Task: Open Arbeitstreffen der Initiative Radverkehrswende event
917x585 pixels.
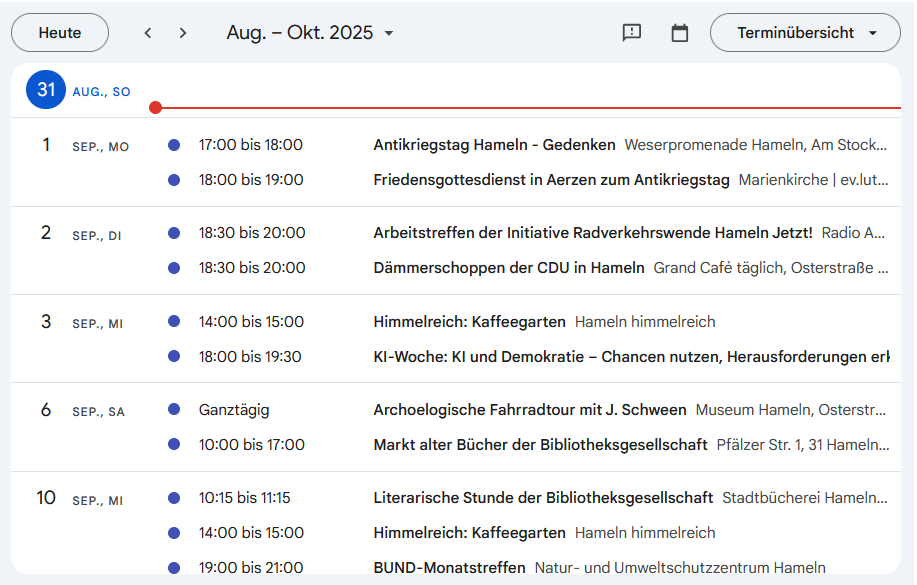Action: pyautogui.click(x=592, y=233)
